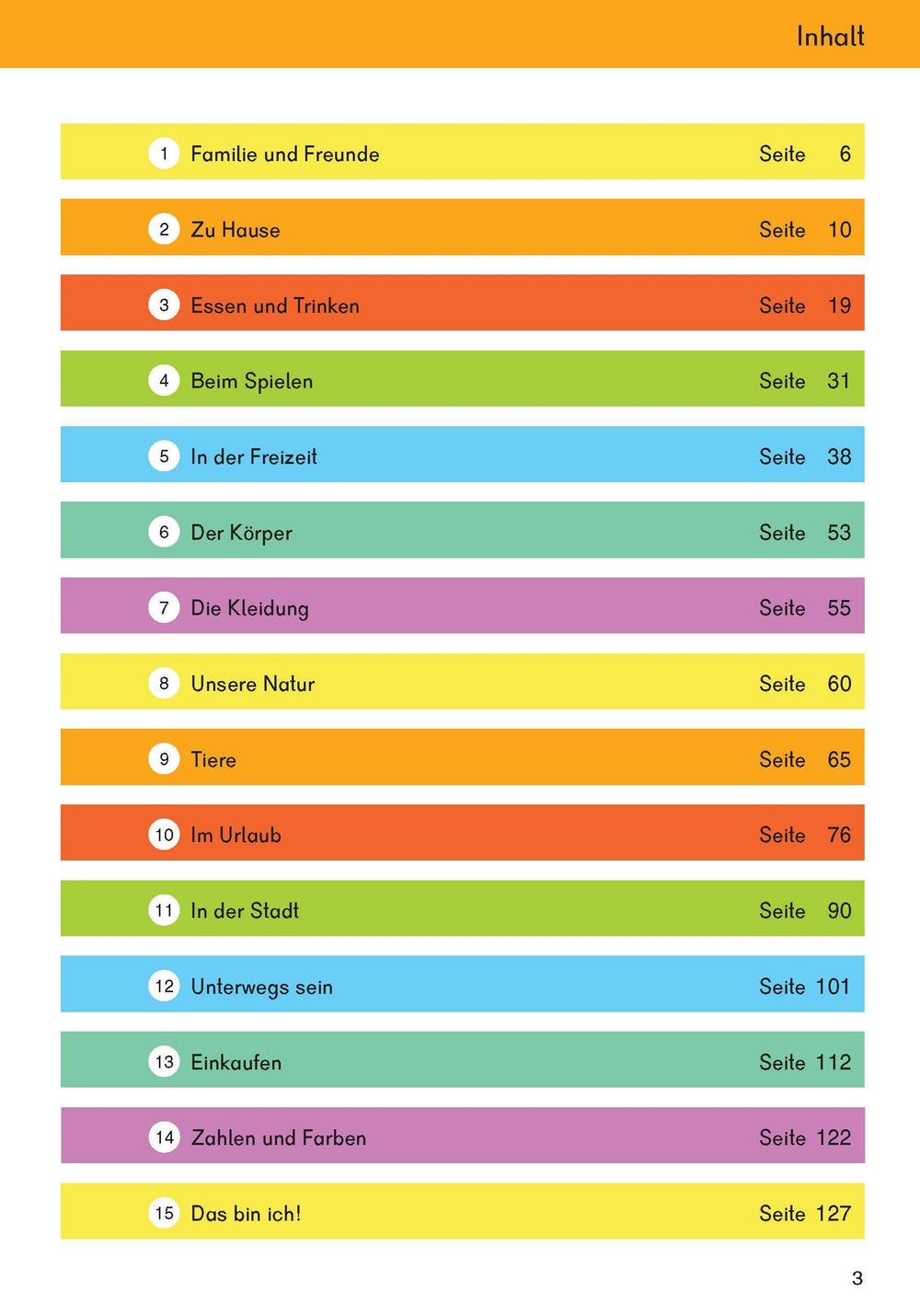The height and width of the screenshot is (1316, 920).
Task: Click the page number 3 footer
Action: (857, 1277)
